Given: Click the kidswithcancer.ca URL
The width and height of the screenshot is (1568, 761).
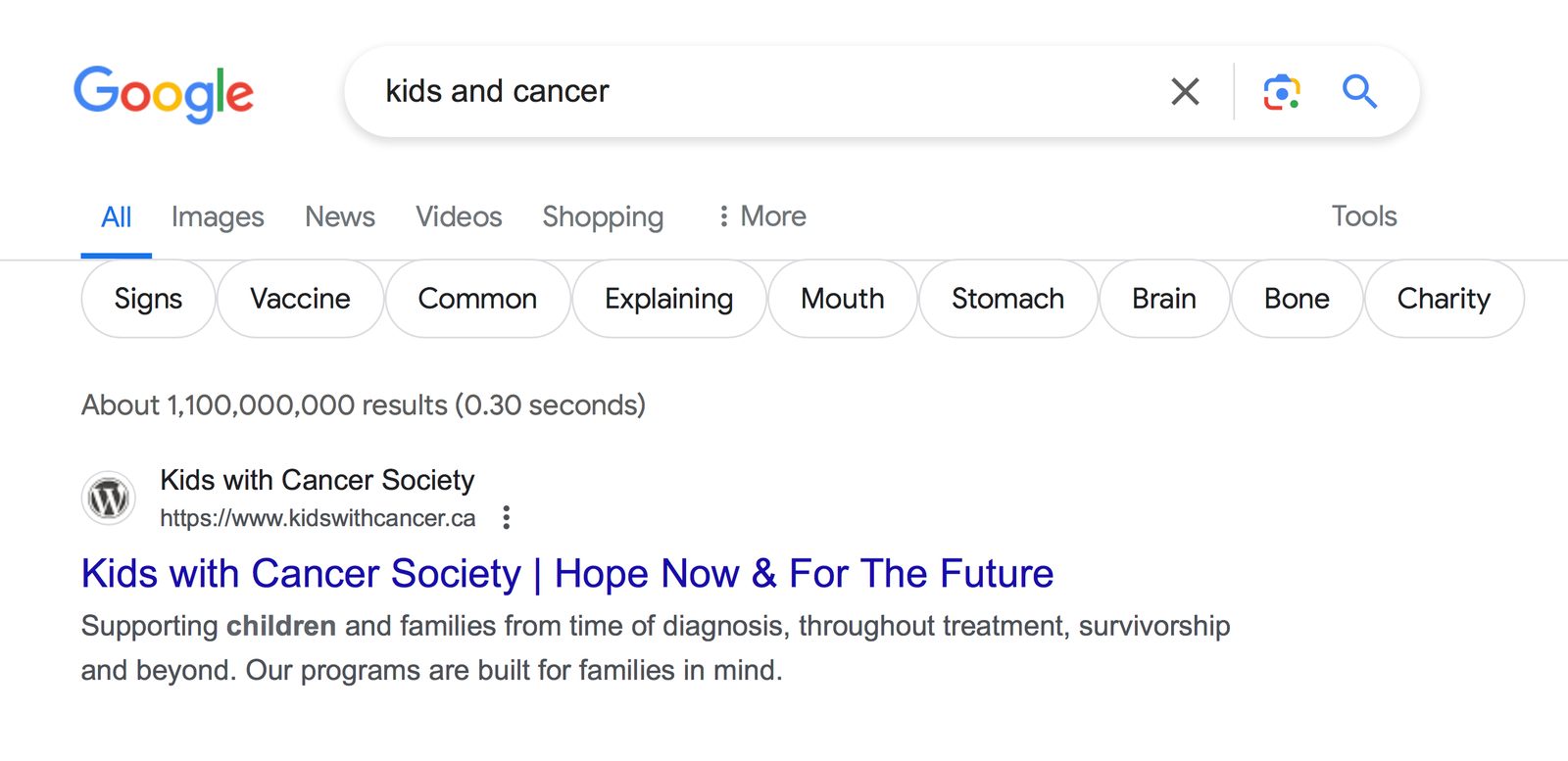Looking at the screenshot, I should pos(318,518).
